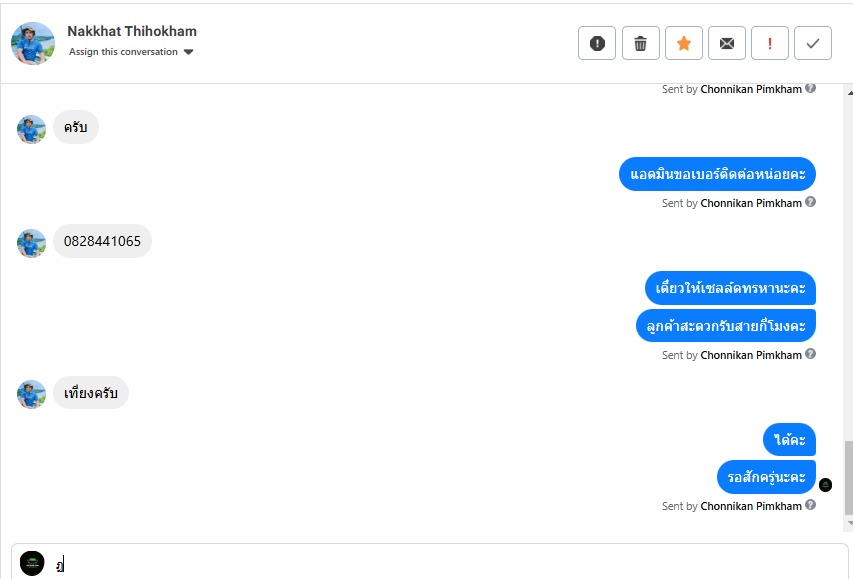The image size is (853, 579).
Task: Click the trash icon to delete conversation
Action: 641,43
